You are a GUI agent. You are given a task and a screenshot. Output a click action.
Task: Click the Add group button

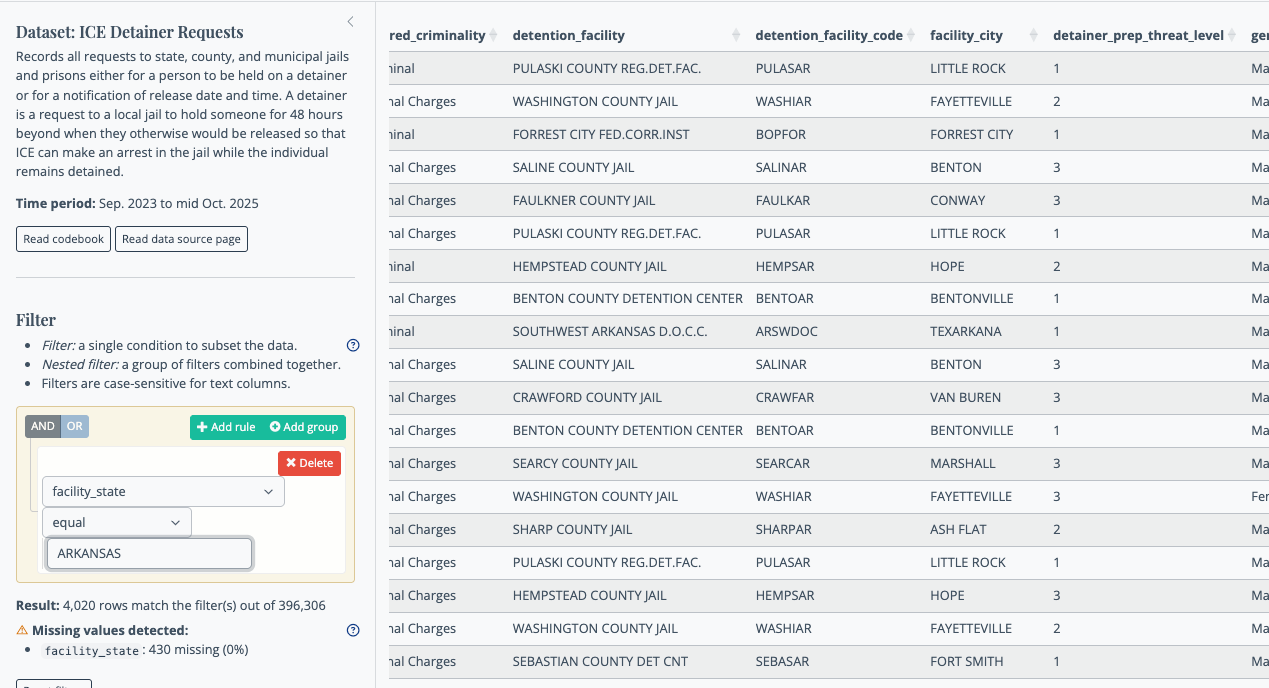click(304, 427)
